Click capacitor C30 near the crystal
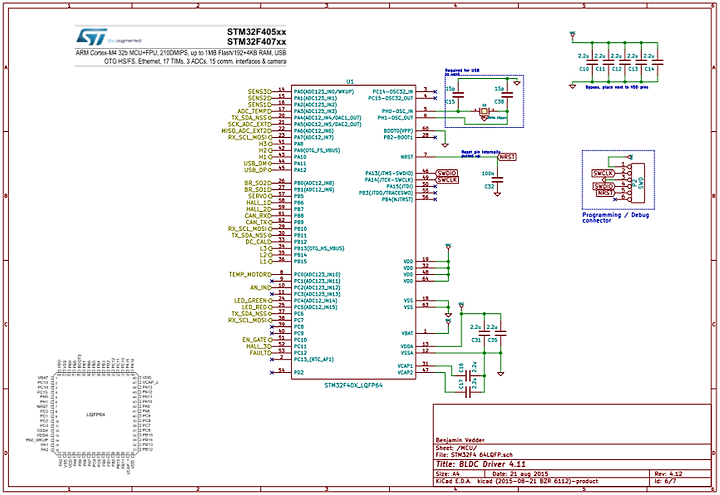 pyautogui.click(x=507, y=96)
